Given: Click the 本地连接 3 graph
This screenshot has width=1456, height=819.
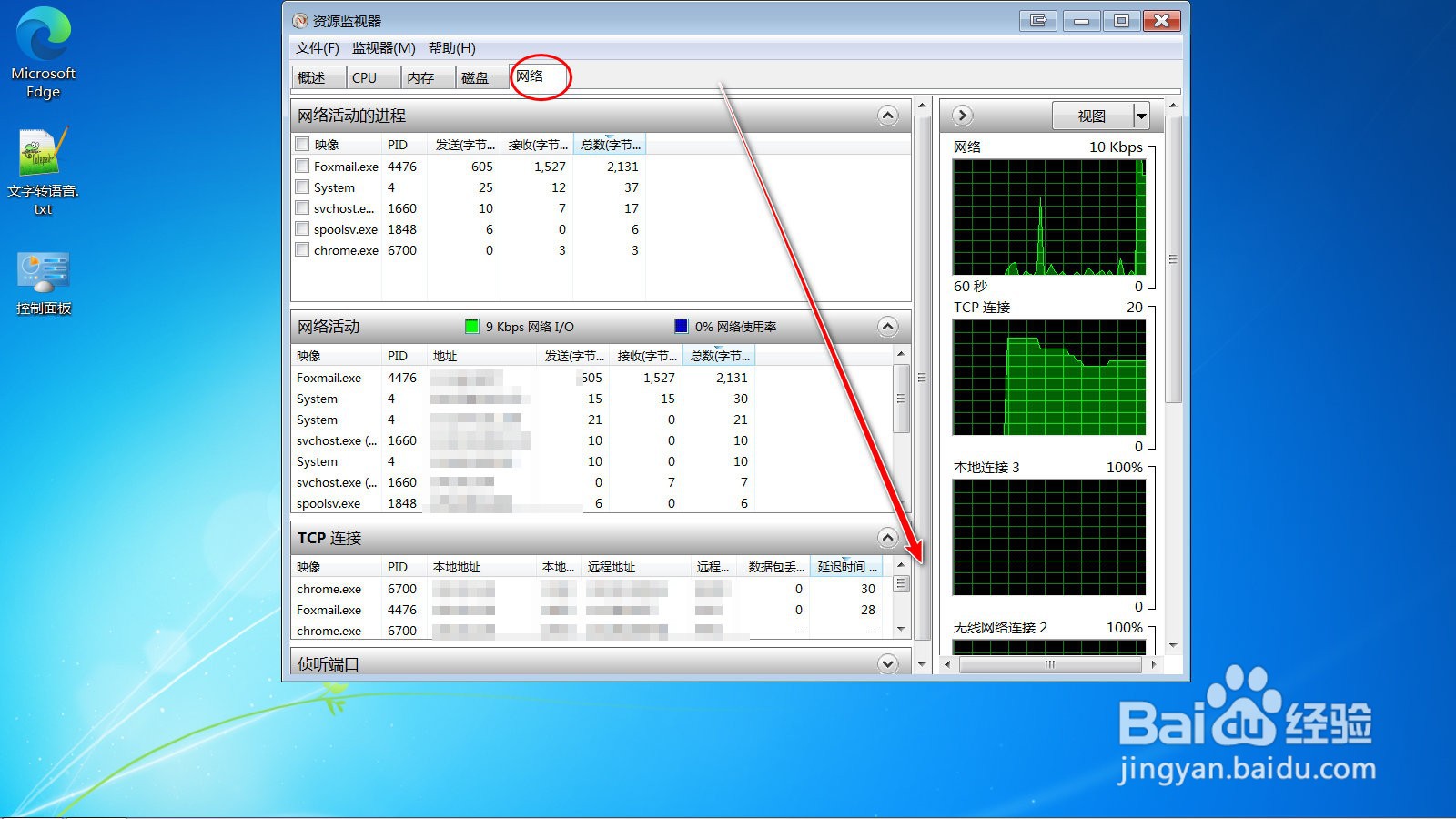Looking at the screenshot, I should coord(1048,537).
